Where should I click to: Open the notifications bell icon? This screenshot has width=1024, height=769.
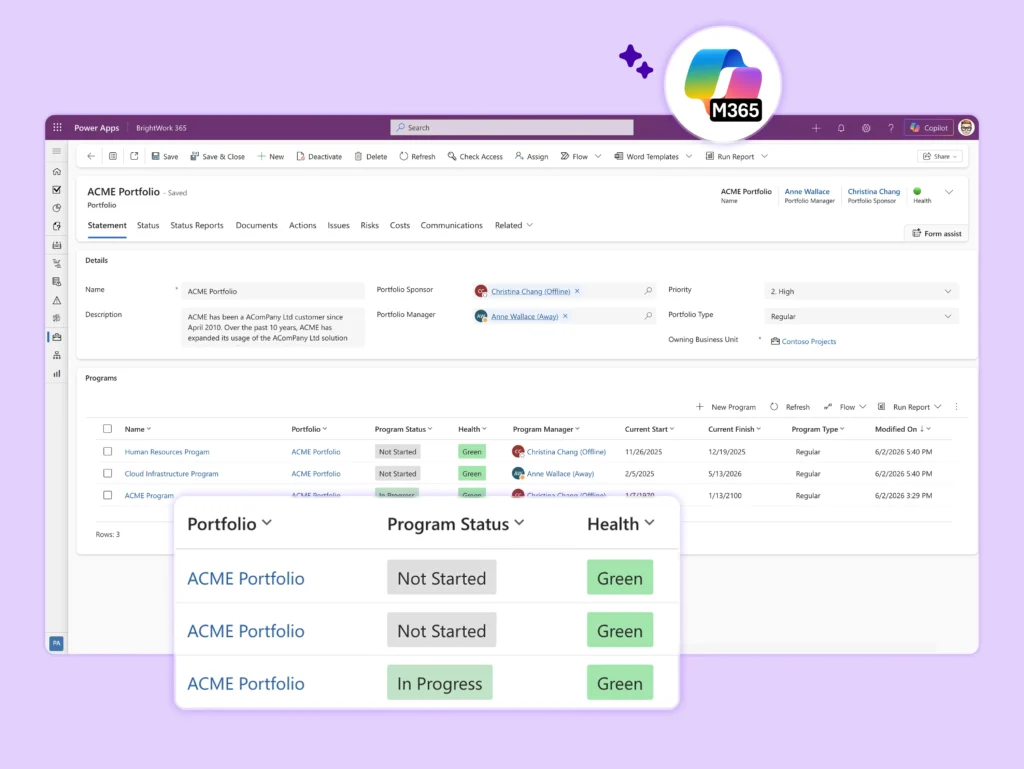click(x=841, y=128)
